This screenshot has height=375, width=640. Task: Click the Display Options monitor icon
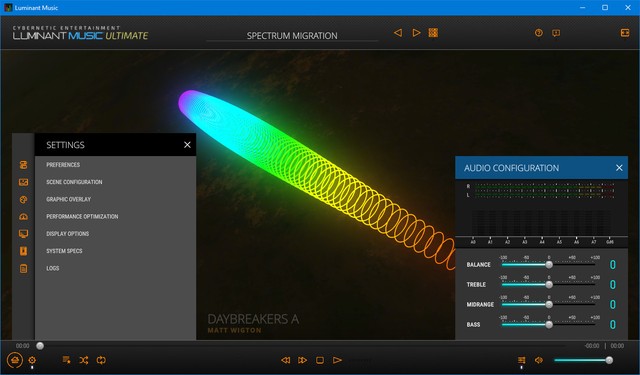24,234
